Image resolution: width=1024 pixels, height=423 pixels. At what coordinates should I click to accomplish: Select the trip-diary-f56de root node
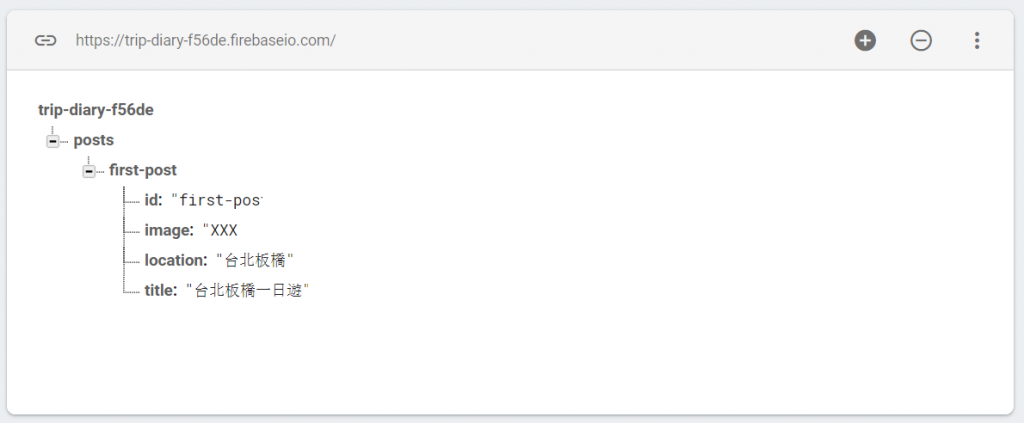pos(96,110)
